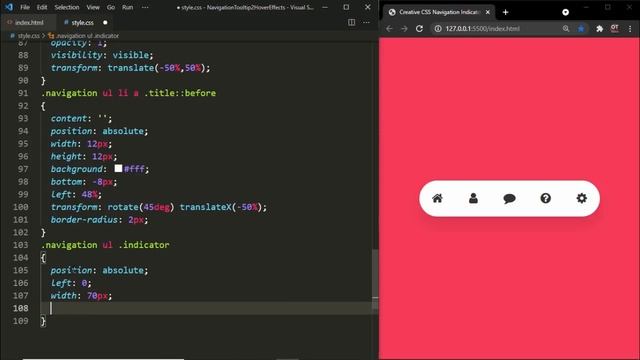
Task: Click the user profile icon in the navigation
Action: 473,198
